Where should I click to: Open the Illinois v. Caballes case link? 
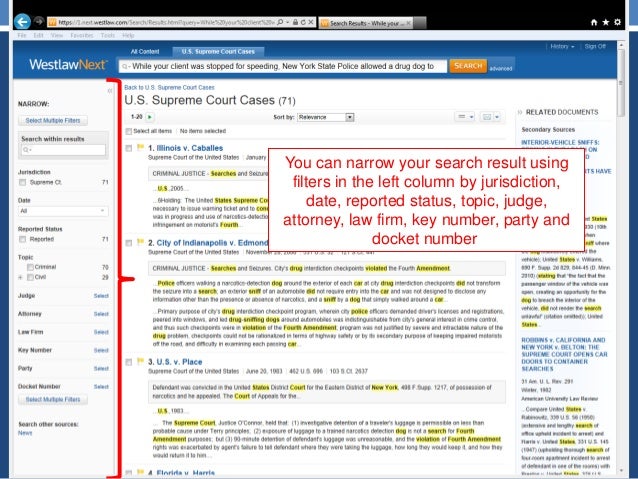click(190, 148)
